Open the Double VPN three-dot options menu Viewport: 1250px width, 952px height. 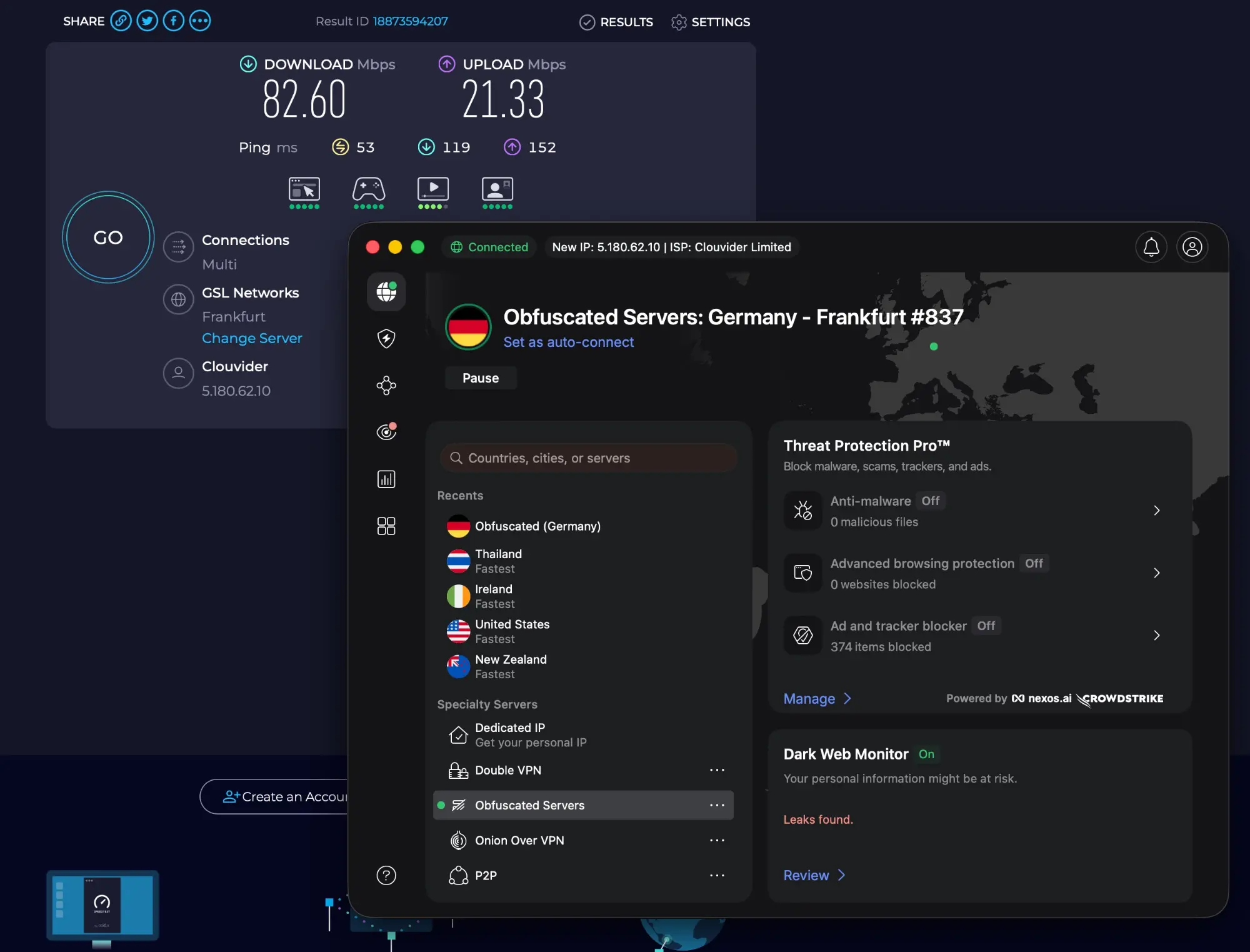coord(717,770)
